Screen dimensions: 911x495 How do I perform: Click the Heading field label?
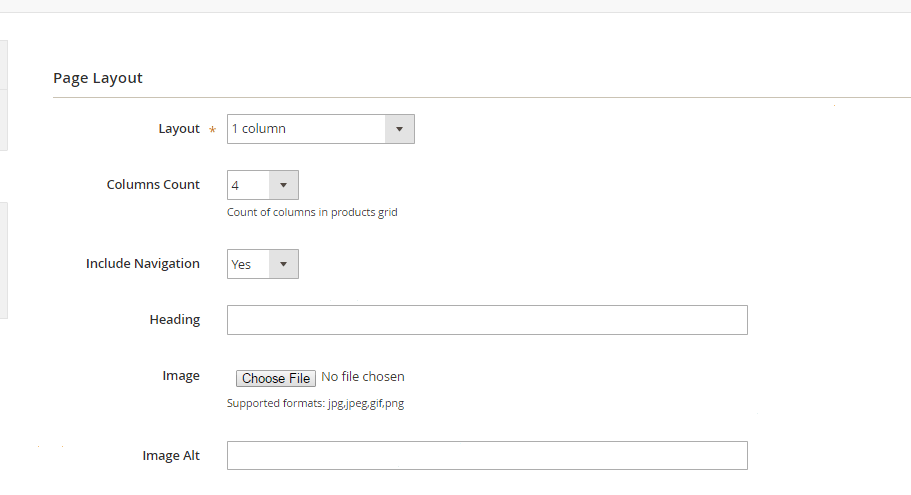(175, 320)
